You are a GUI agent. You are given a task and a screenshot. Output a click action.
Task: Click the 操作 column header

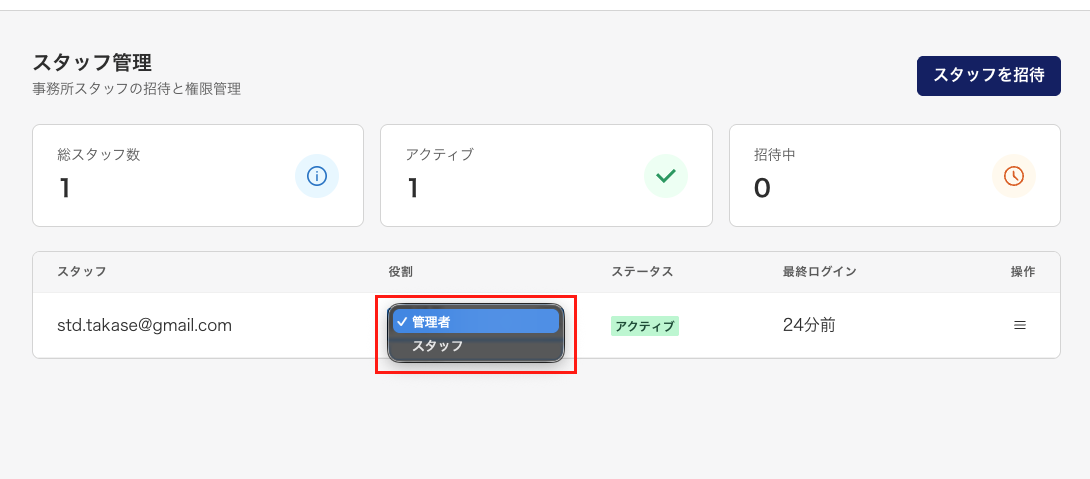(1022, 272)
